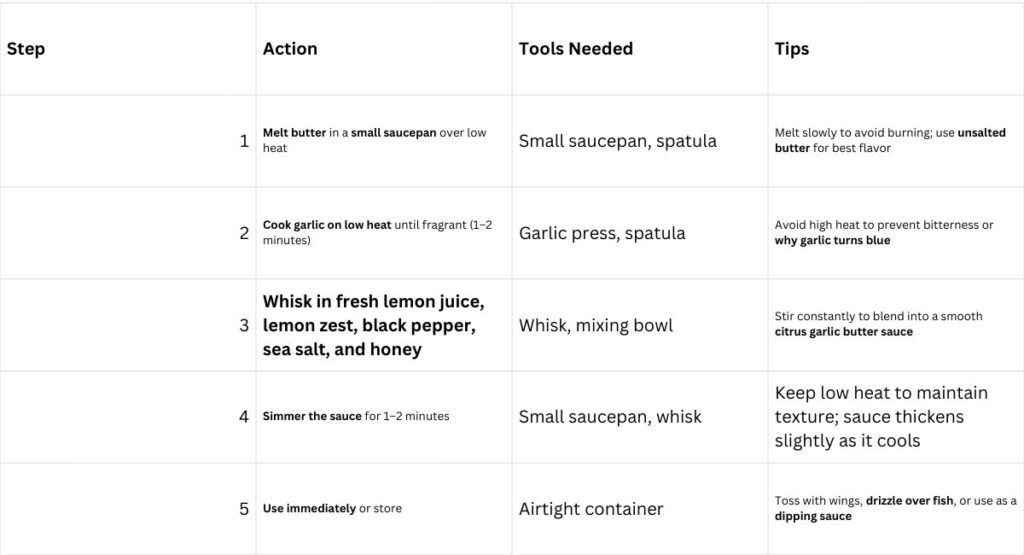Viewport: 1024px width, 555px height.
Task: Click the "unsalted butter" bold text in tips
Action: [792, 148]
